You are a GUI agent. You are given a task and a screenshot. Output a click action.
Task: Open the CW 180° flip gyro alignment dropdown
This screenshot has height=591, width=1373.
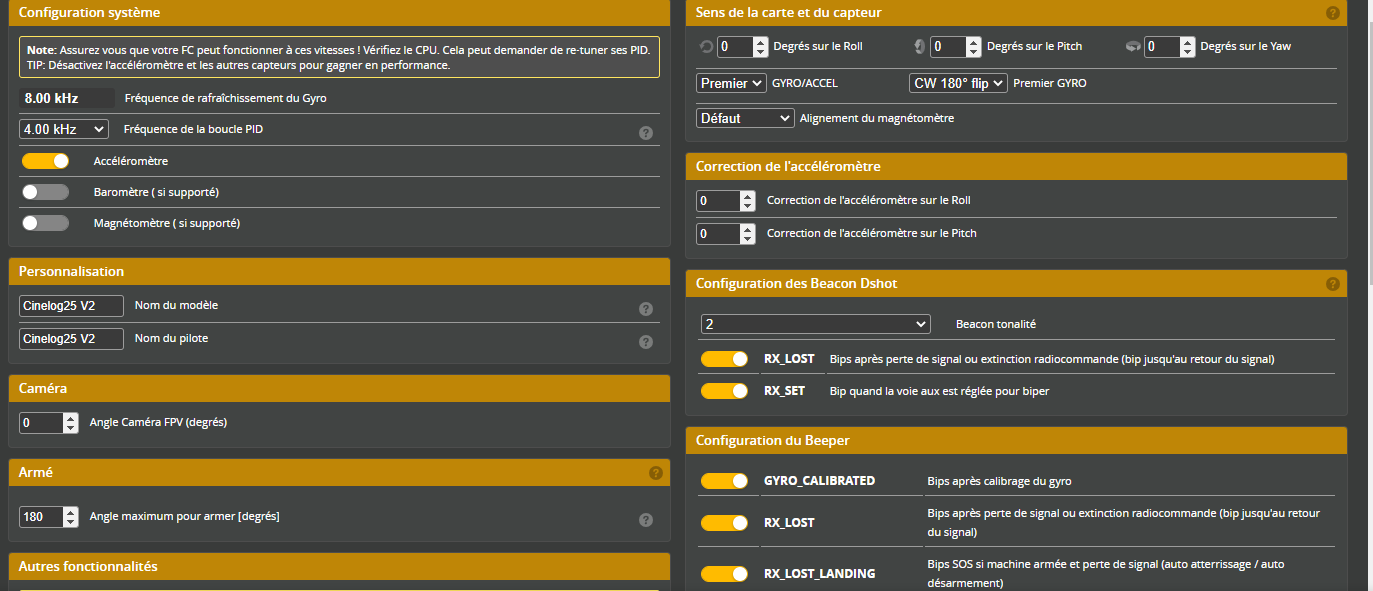[957, 83]
